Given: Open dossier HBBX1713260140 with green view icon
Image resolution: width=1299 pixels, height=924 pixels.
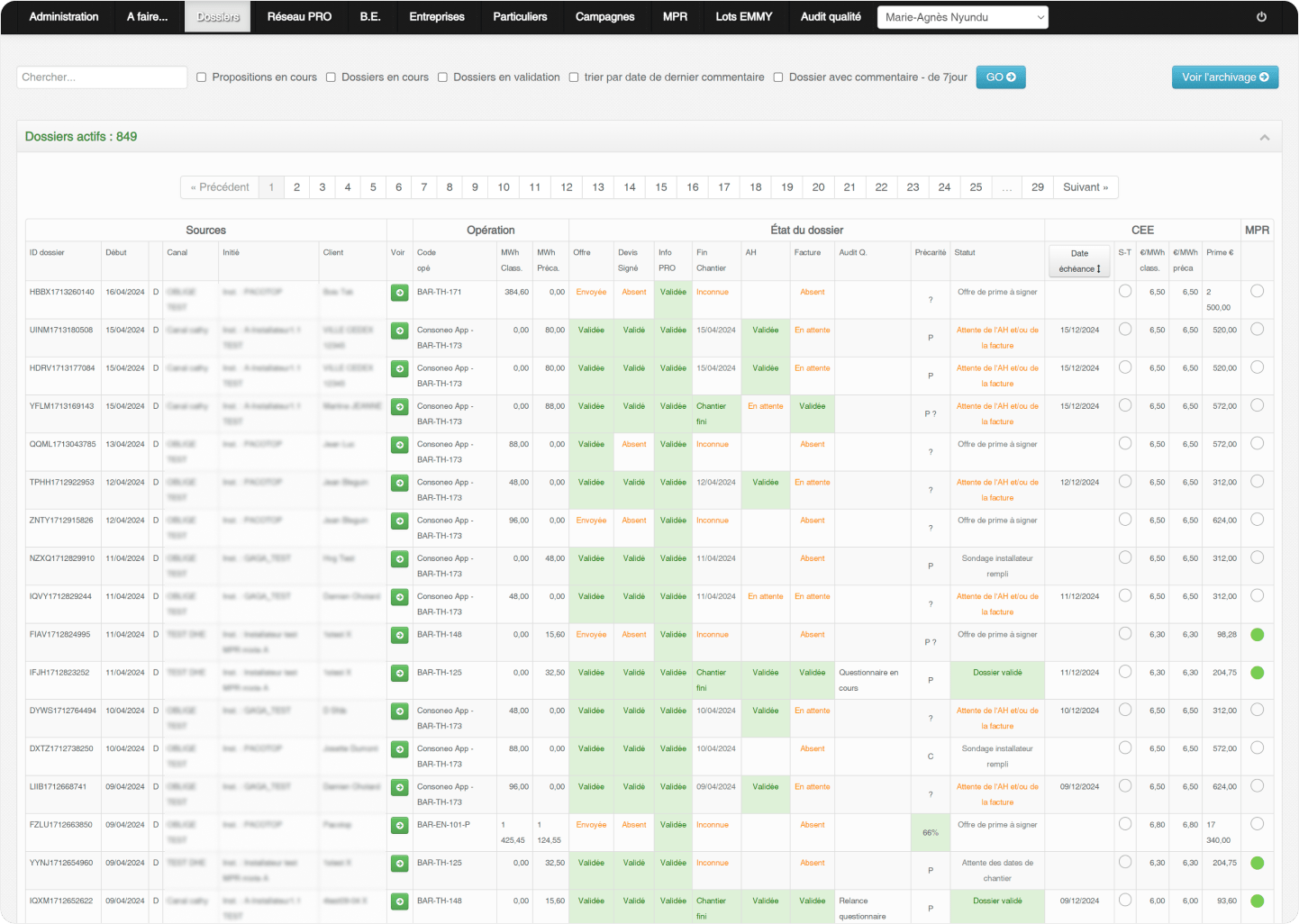Looking at the screenshot, I should (x=399, y=293).
